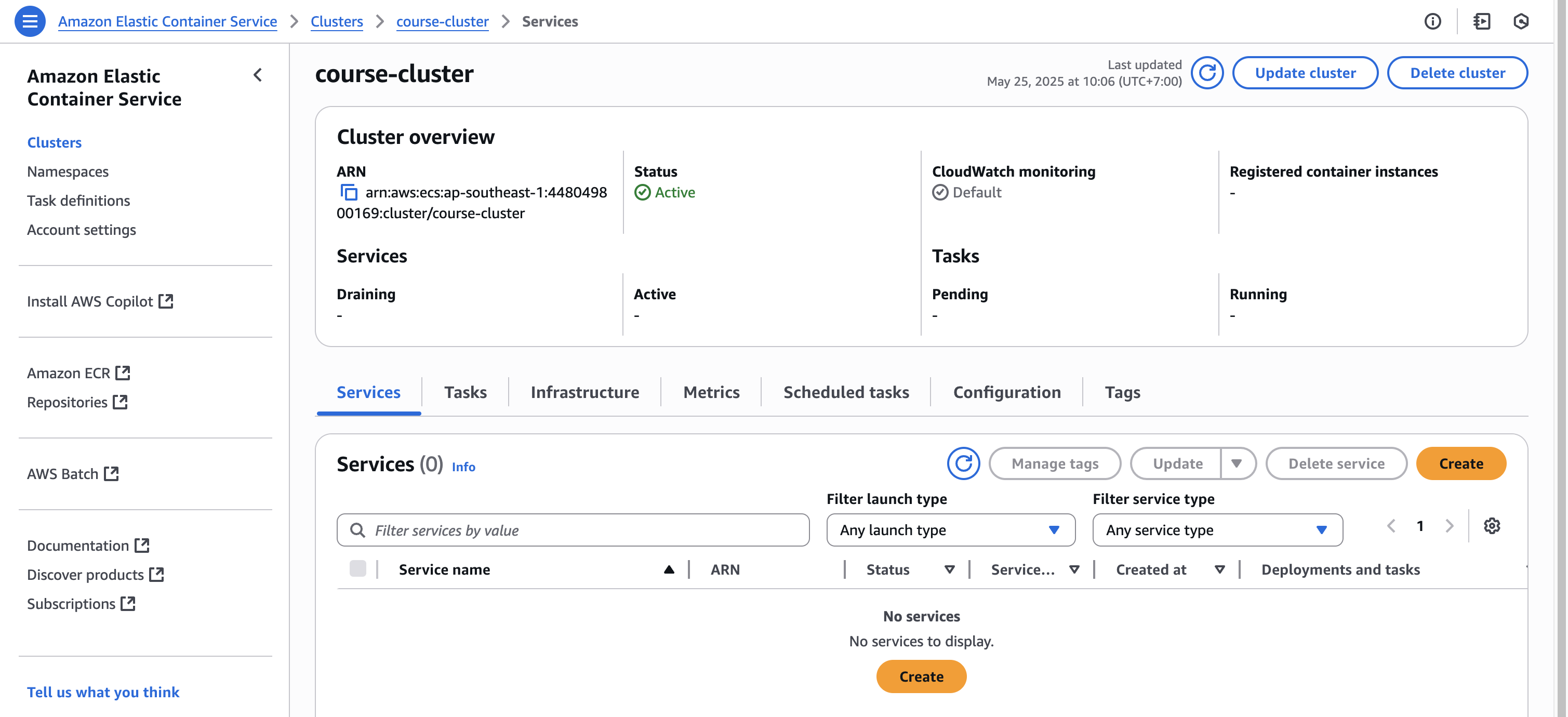
Task: Copy the cluster ARN with copy icon
Action: click(x=348, y=192)
